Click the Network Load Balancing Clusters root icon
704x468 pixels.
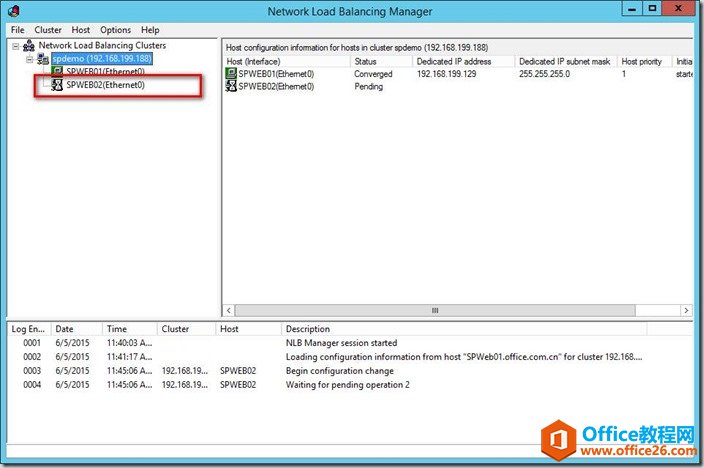coord(29,45)
